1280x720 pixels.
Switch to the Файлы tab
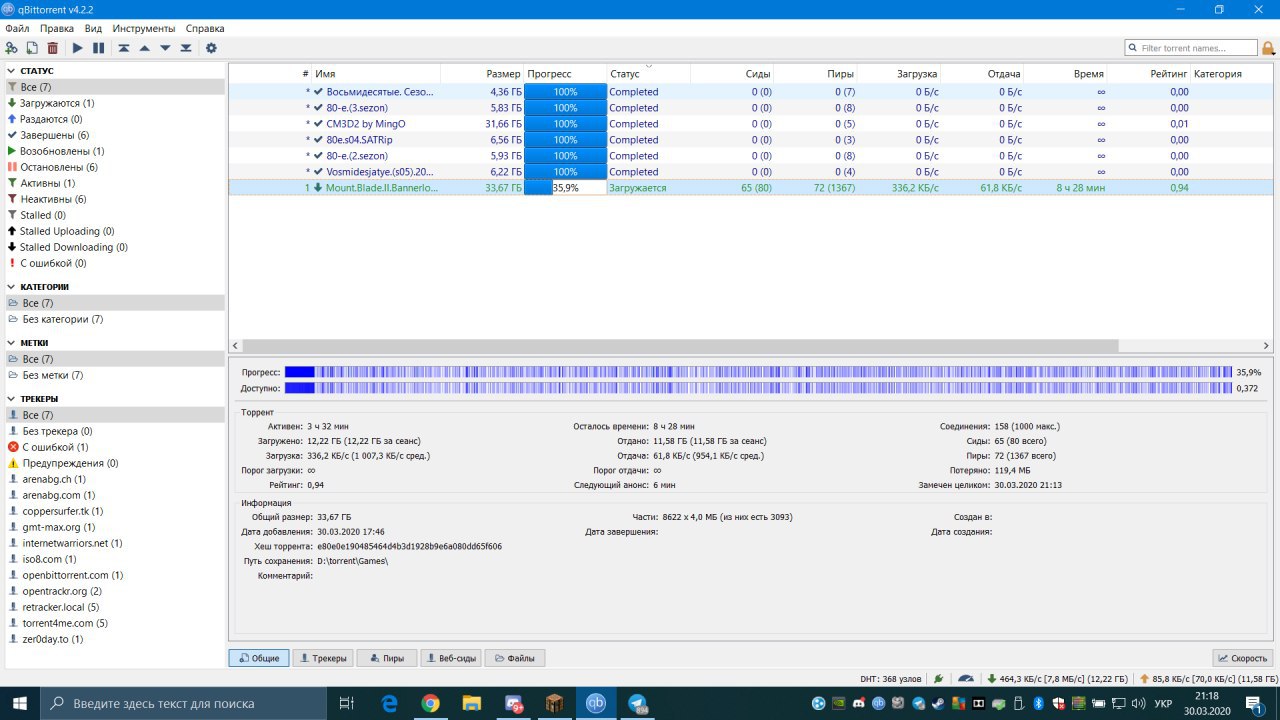click(515, 658)
